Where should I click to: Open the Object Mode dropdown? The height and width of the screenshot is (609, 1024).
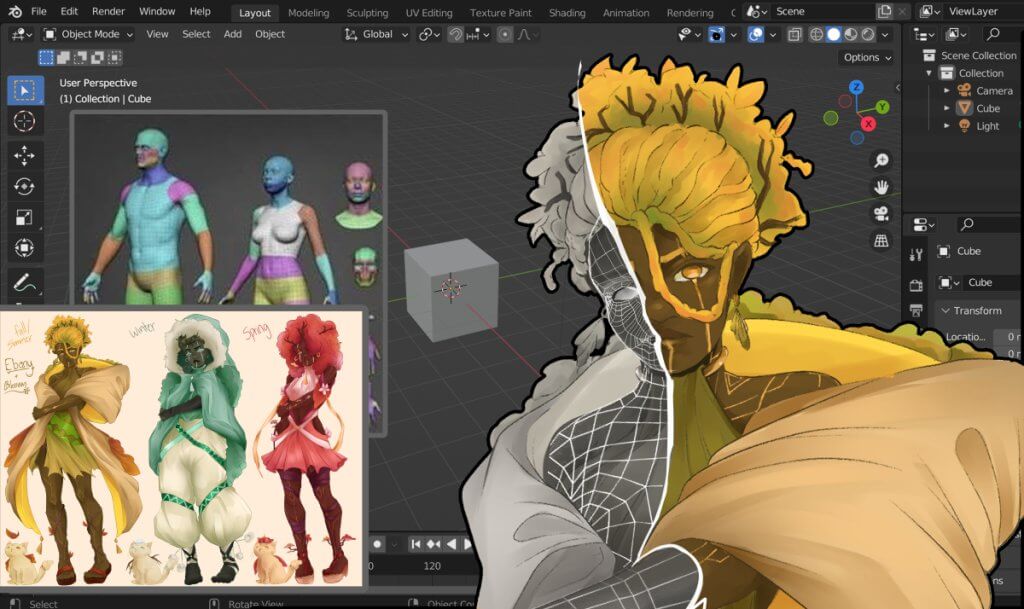click(x=88, y=34)
